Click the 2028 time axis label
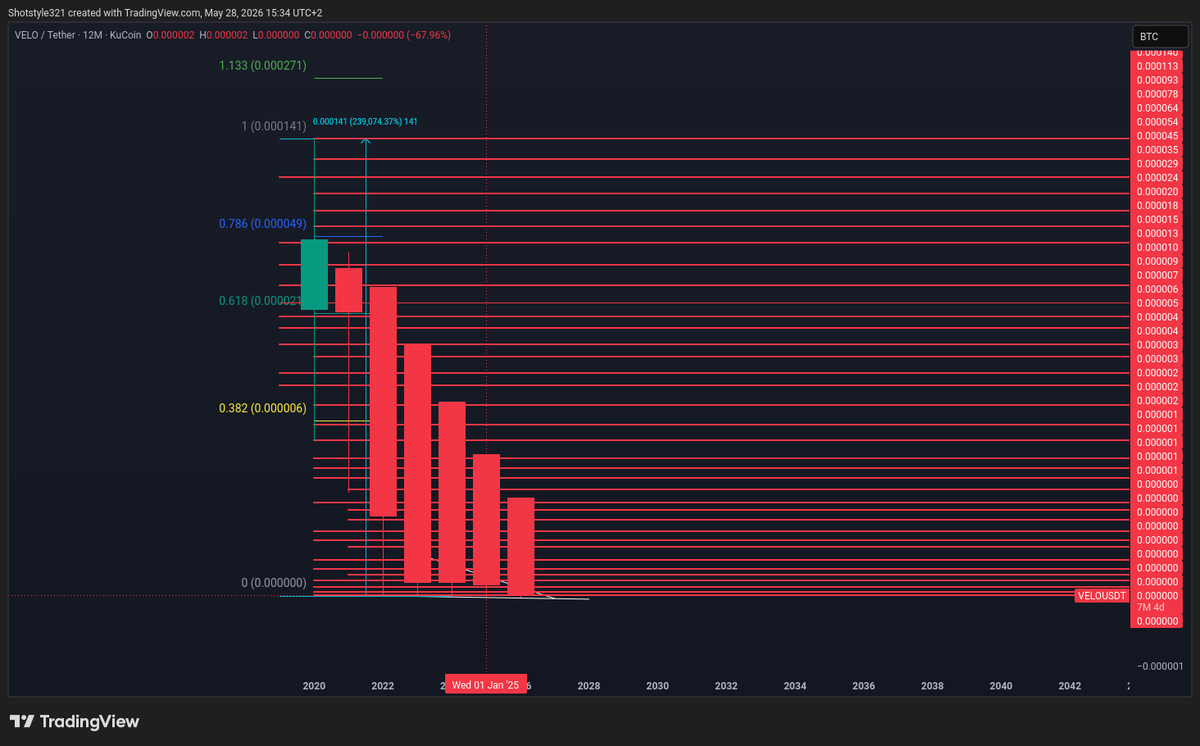The height and width of the screenshot is (746, 1200). pyautogui.click(x=589, y=686)
